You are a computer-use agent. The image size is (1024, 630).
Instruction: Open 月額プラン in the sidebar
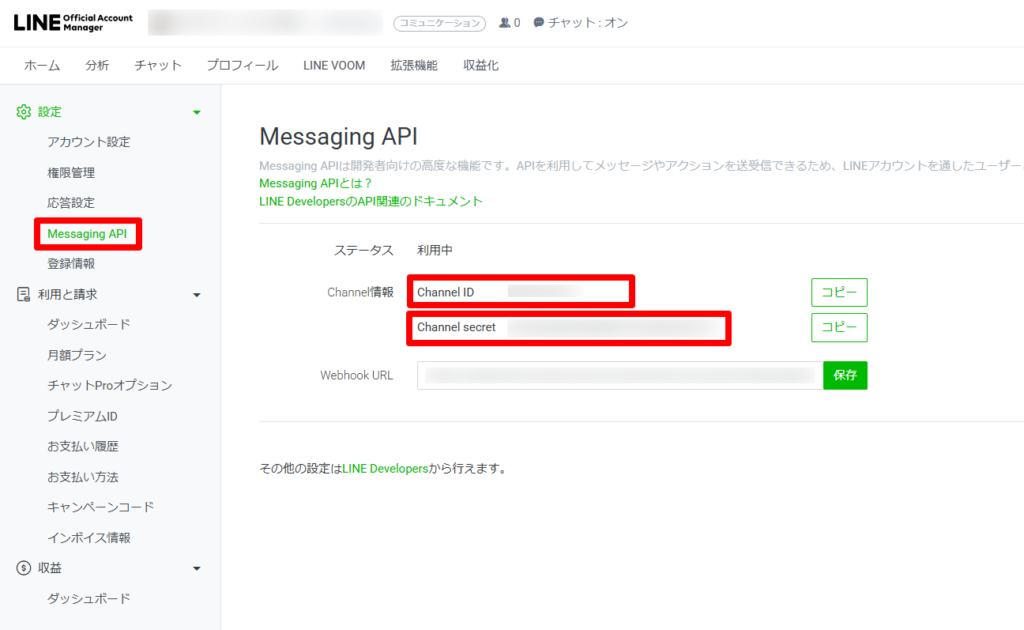[x=77, y=355]
